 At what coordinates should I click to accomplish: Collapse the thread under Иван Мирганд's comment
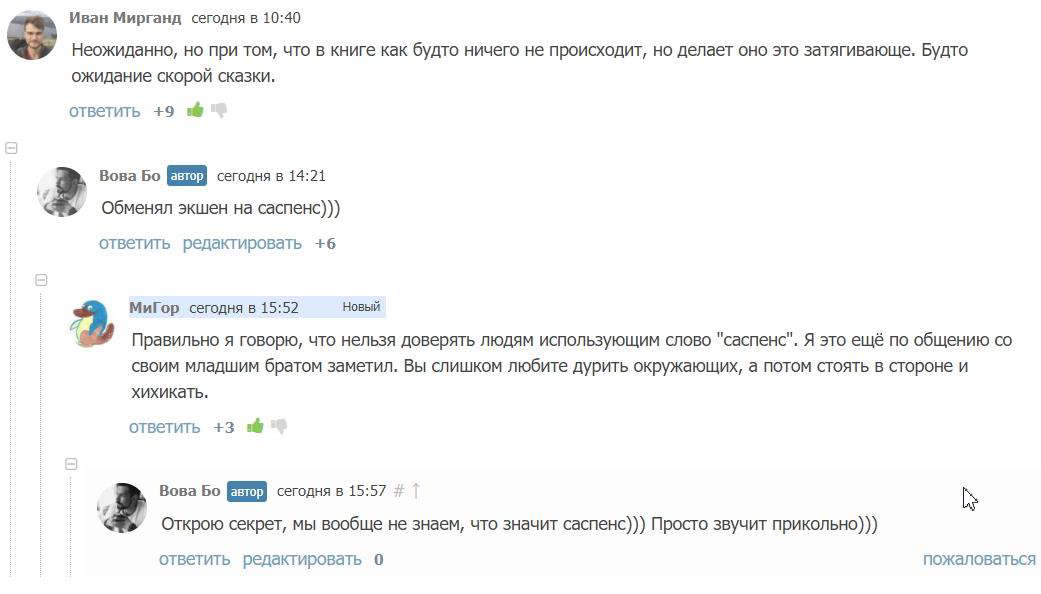[12, 148]
